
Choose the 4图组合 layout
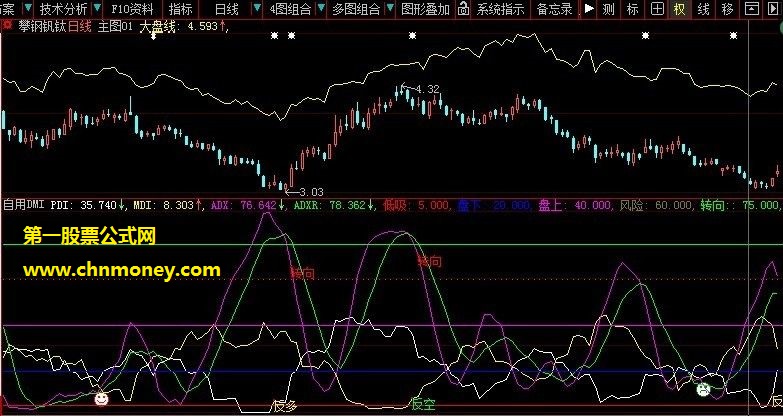tap(290, 8)
